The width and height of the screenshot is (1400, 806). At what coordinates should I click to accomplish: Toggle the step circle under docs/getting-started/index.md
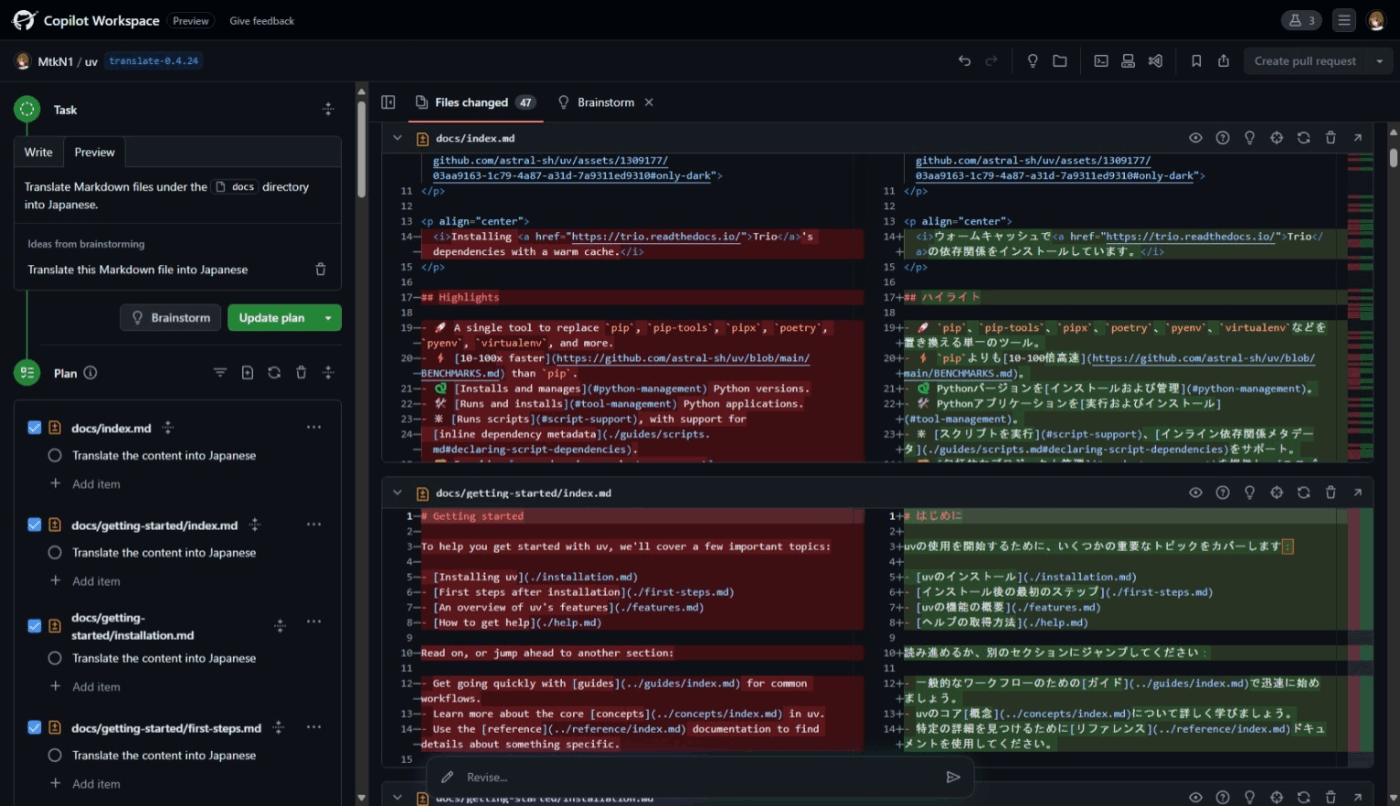tap(55, 552)
